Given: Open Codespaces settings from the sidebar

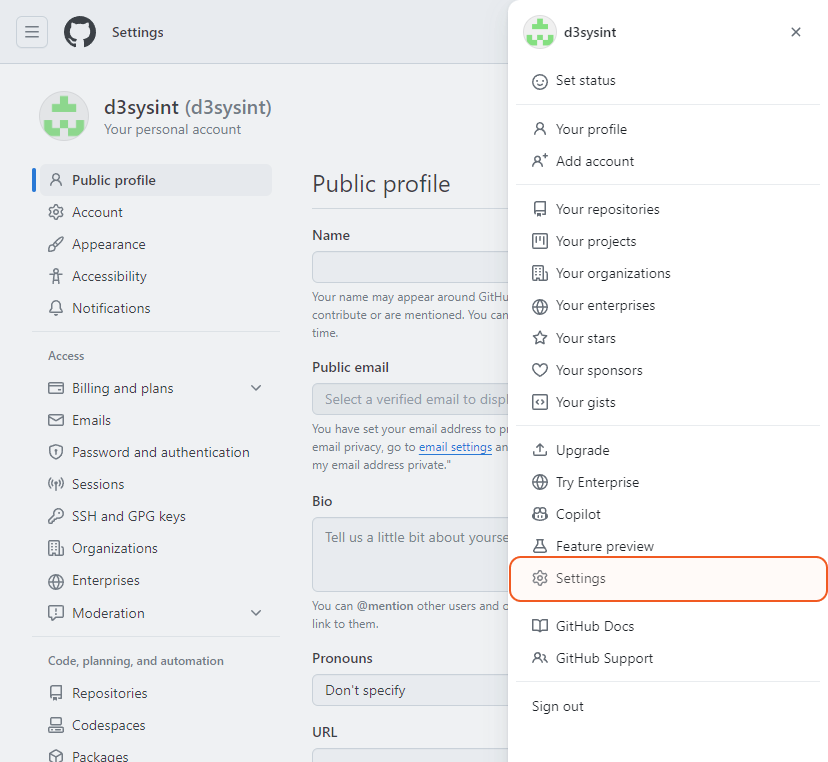Looking at the screenshot, I should [110, 725].
